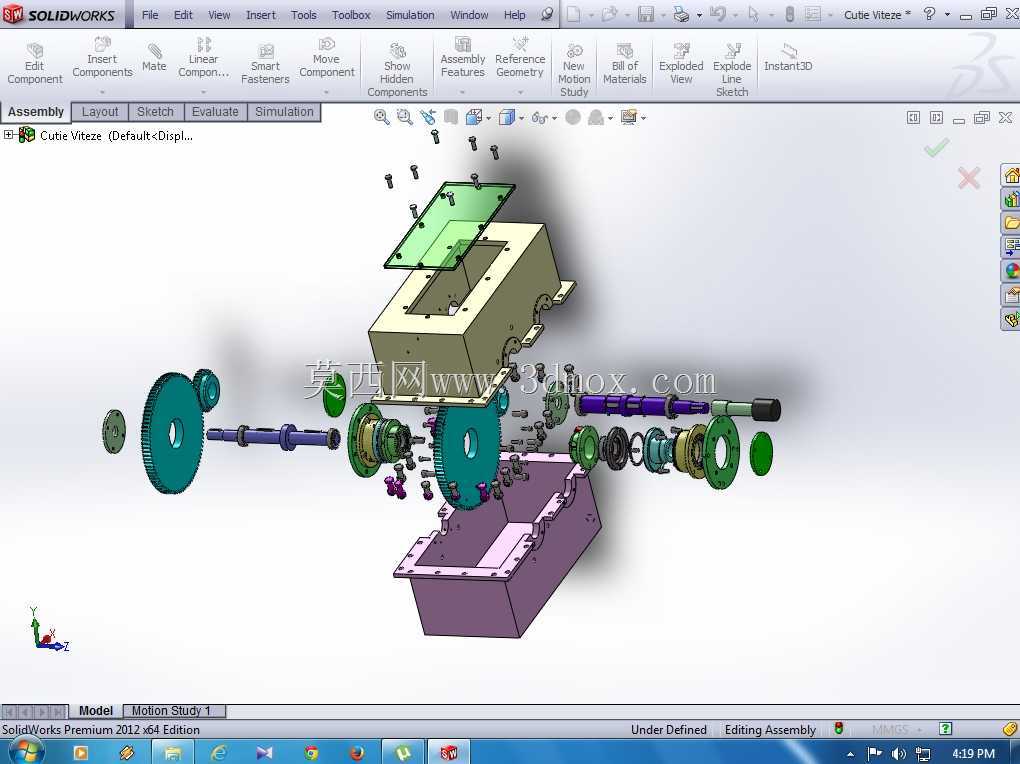The image size is (1020, 764).
Task: Open the Exploded View tool
Action: click(x=681, y=63)
